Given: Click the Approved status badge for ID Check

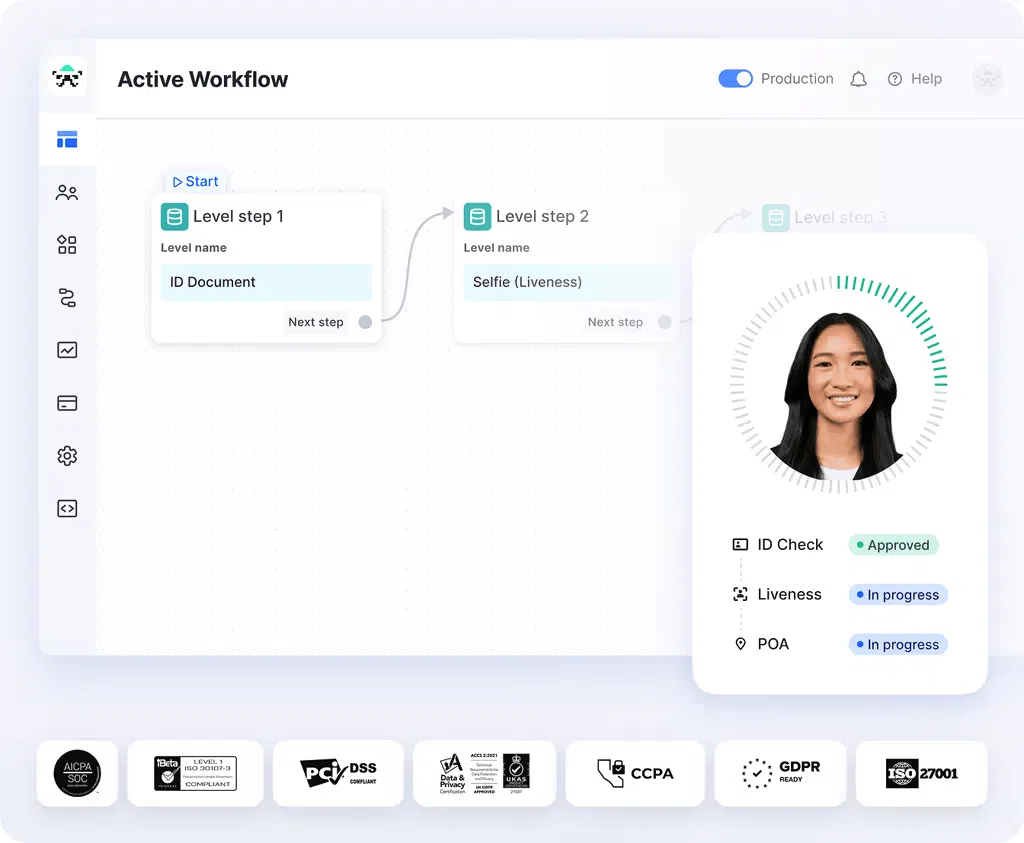Looking at the screenshot, I should [893, 545].
